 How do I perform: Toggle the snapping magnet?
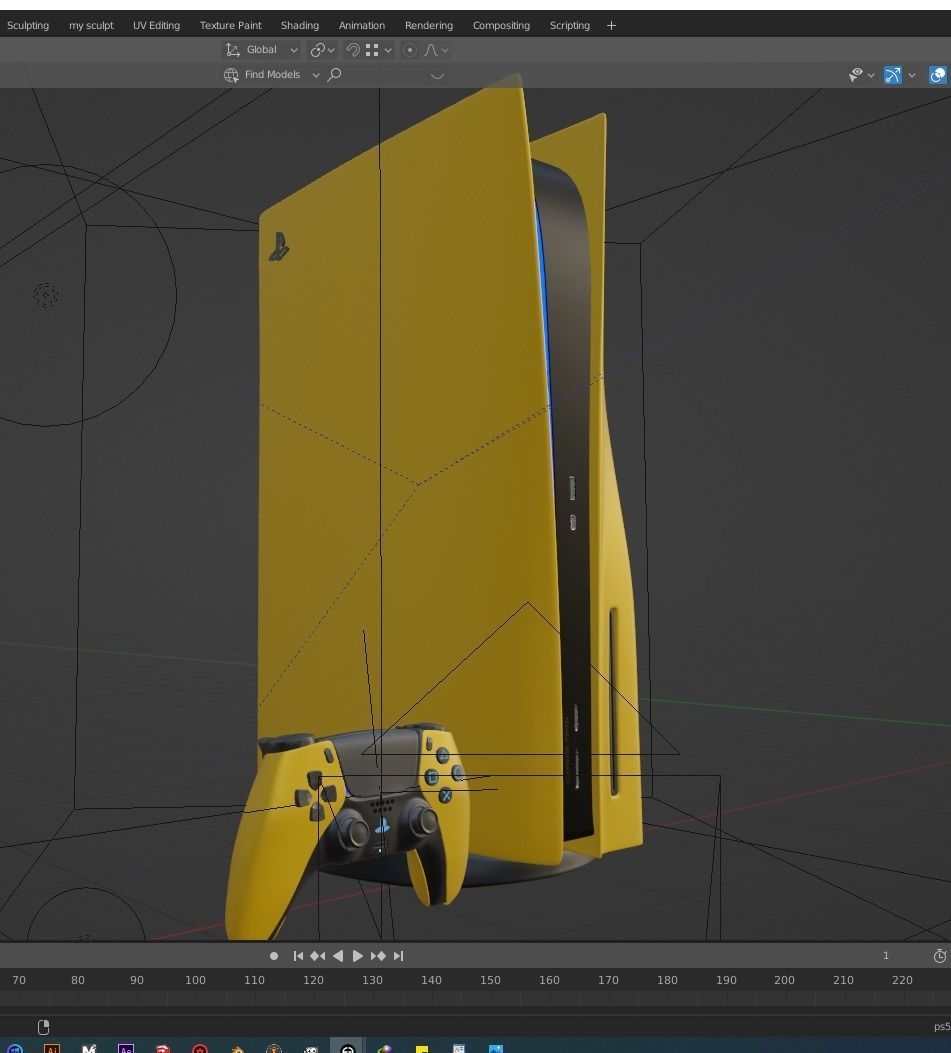pos(353,50)
